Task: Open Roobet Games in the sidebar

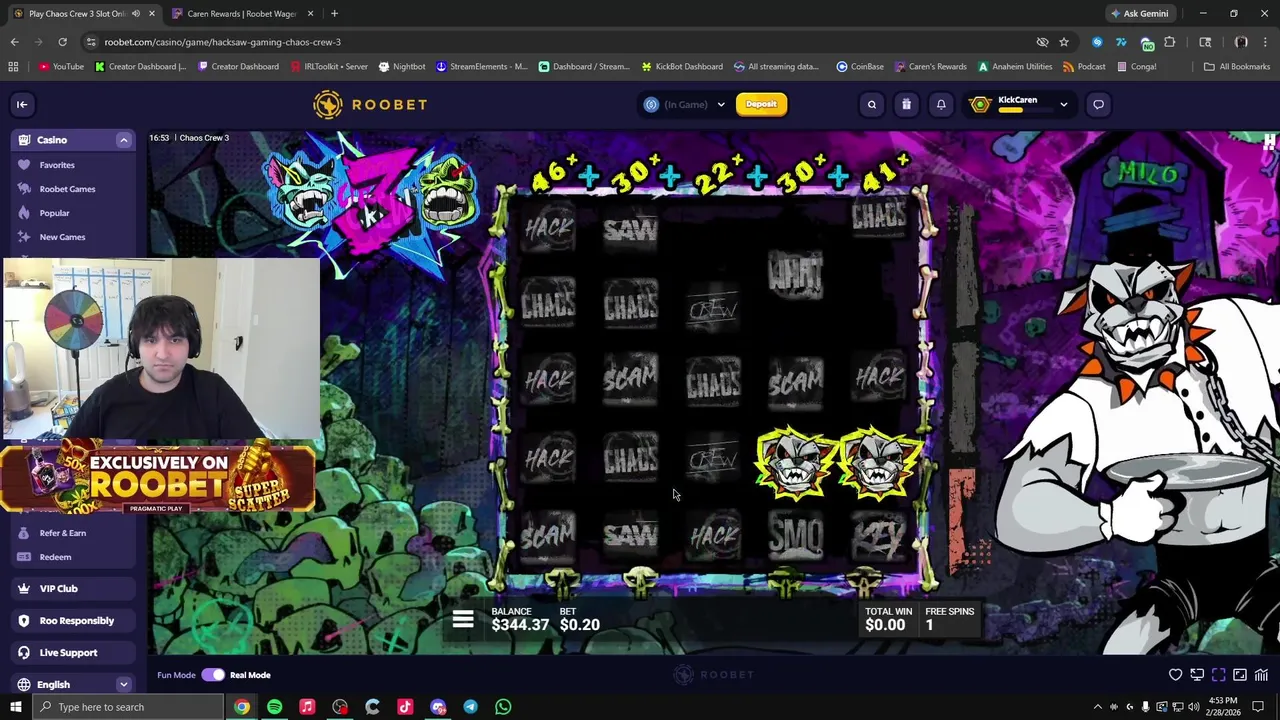Action: (x=67, y=189)
